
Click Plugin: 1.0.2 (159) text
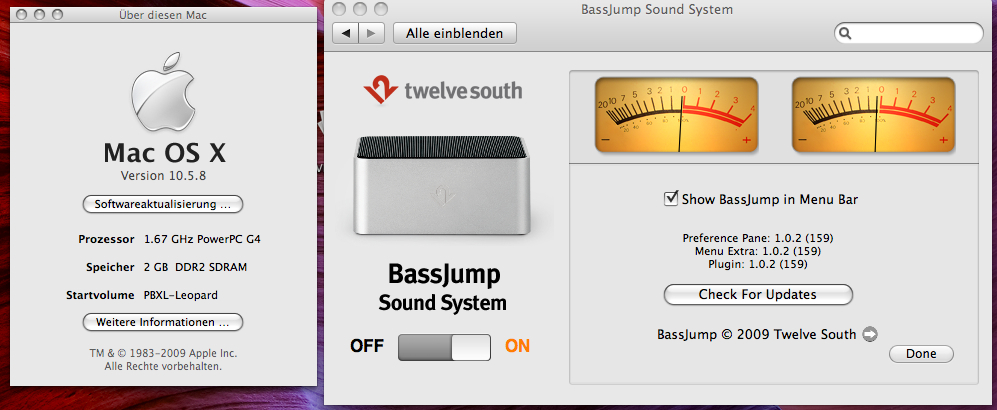(758, 264)
